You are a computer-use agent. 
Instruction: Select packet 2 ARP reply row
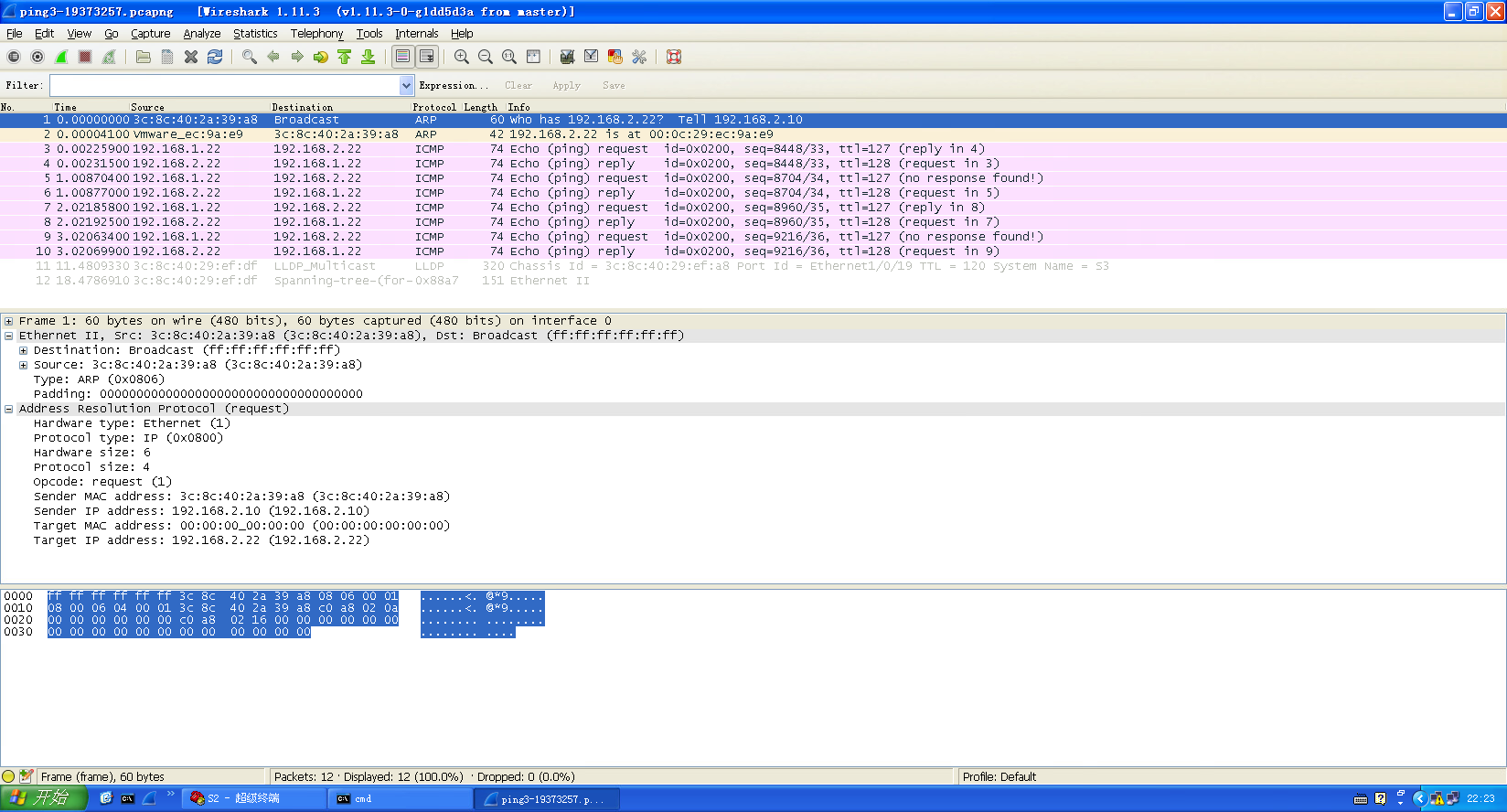coord(753,134)
